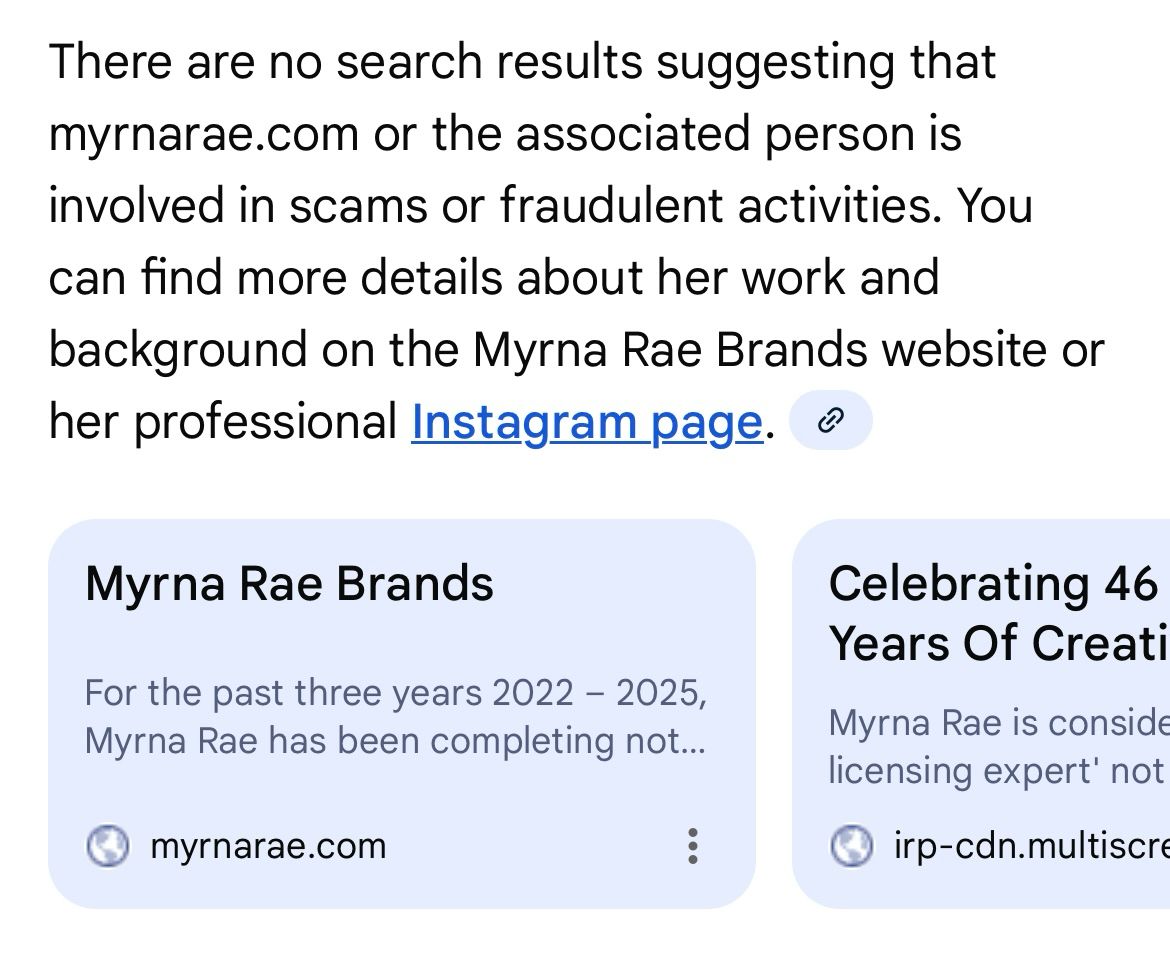Open the Celebrating 46 Years card title
Viewport: 1170px width, 964px height.
(x=992, y=584)
